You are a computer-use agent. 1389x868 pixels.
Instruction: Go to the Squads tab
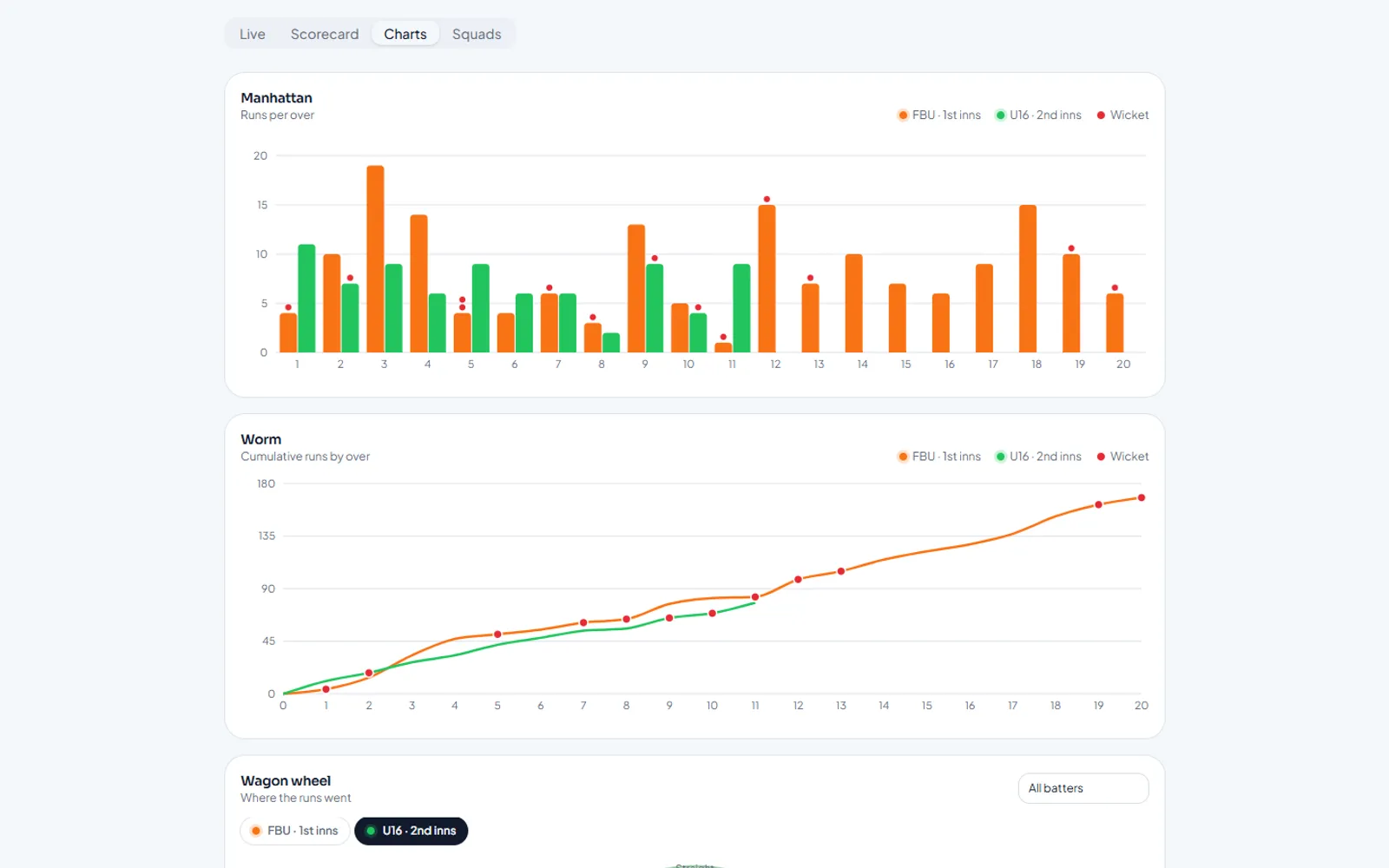pyautogui.click(x=477, y=34)
